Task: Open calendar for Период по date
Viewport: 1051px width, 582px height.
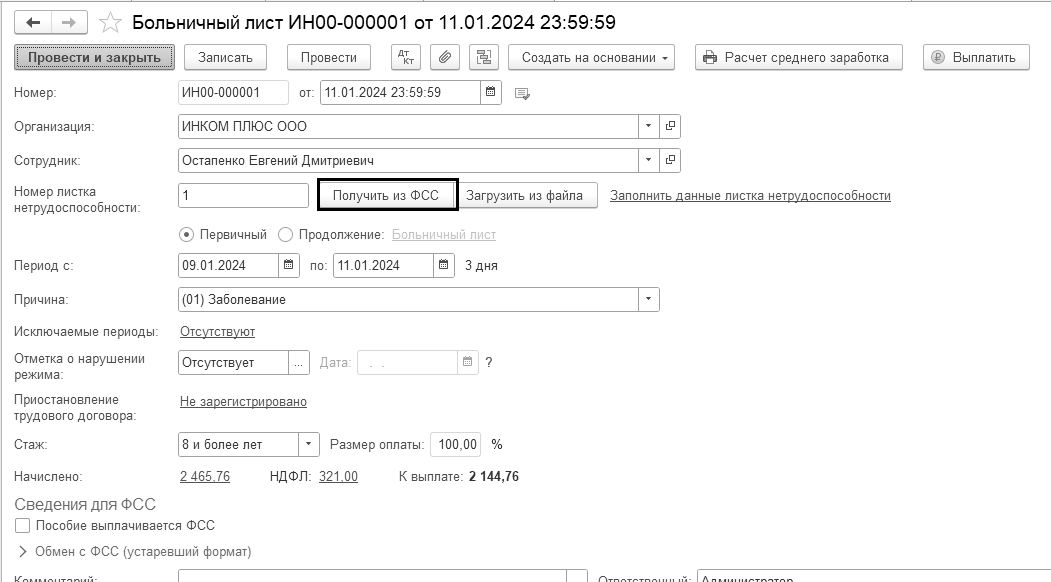Action: click(x=443, y=265)
